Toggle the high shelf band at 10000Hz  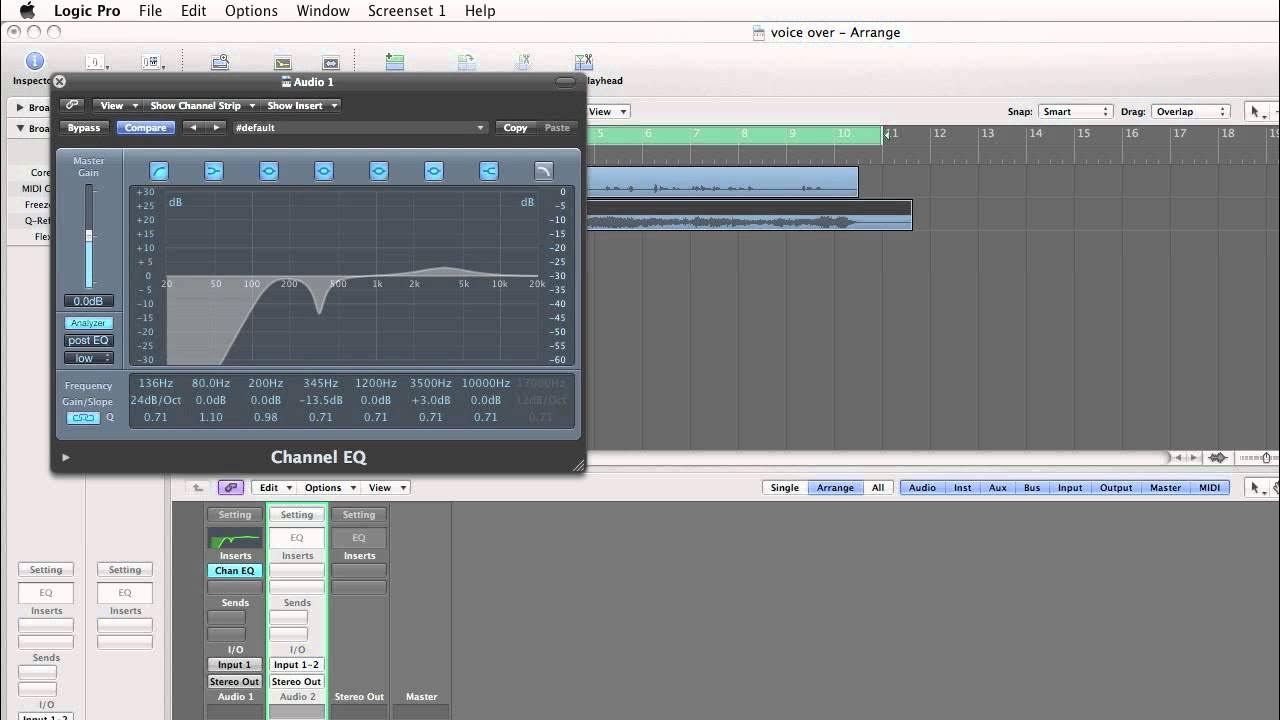[x=489, y=171]
